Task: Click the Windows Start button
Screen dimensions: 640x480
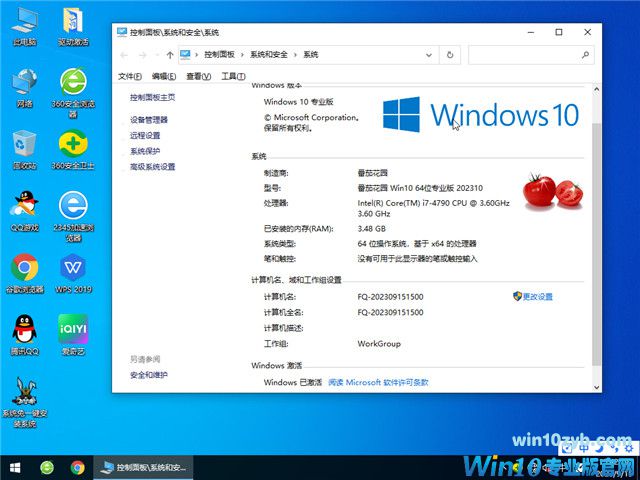Action: tap(15, 467)
